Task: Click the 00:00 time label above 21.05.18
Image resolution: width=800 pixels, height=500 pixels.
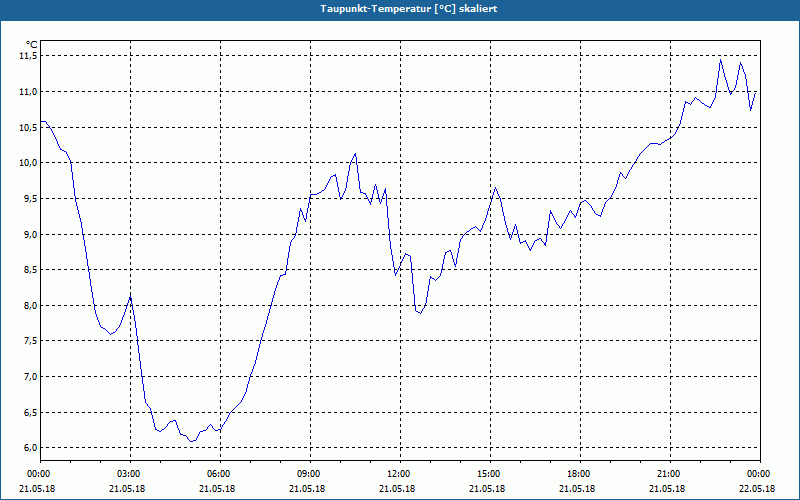Action: click(x=37, y=474)
